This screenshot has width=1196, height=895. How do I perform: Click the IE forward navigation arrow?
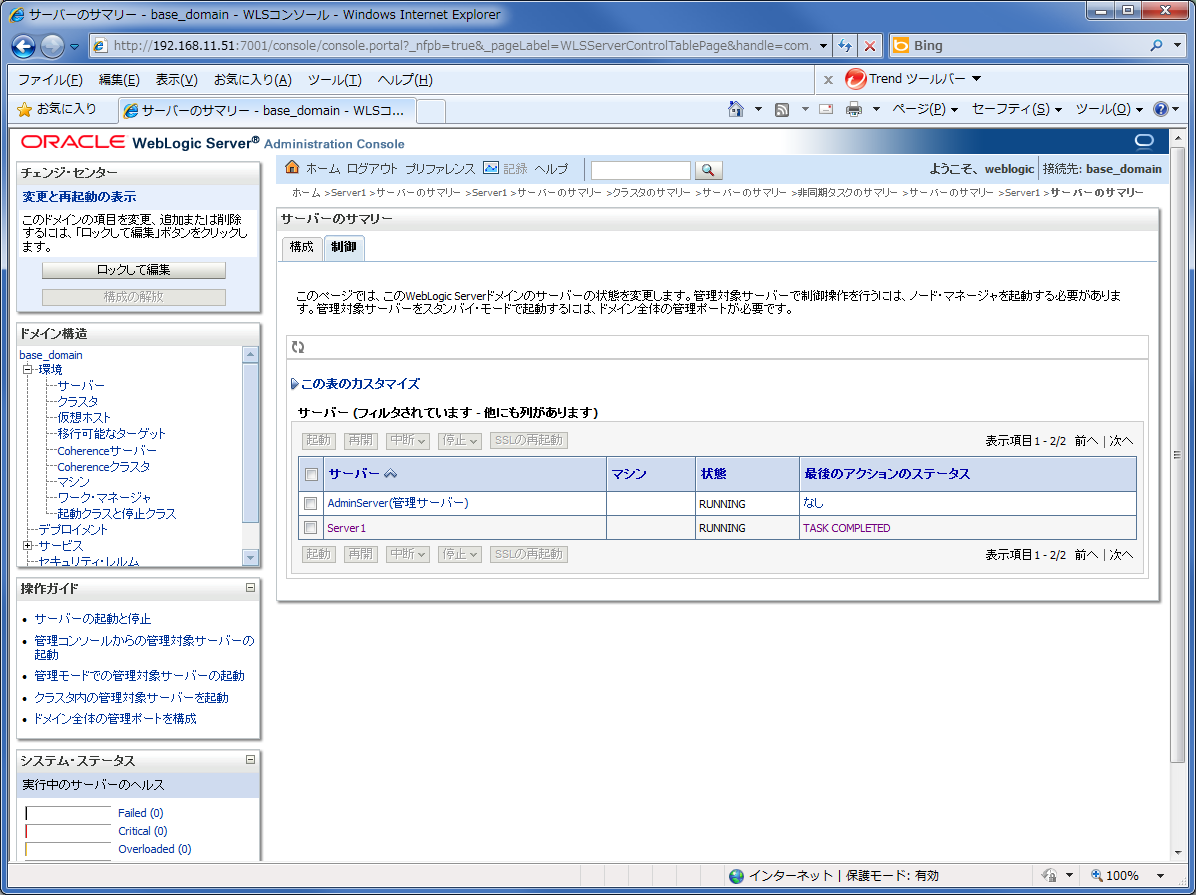[52, 47]
